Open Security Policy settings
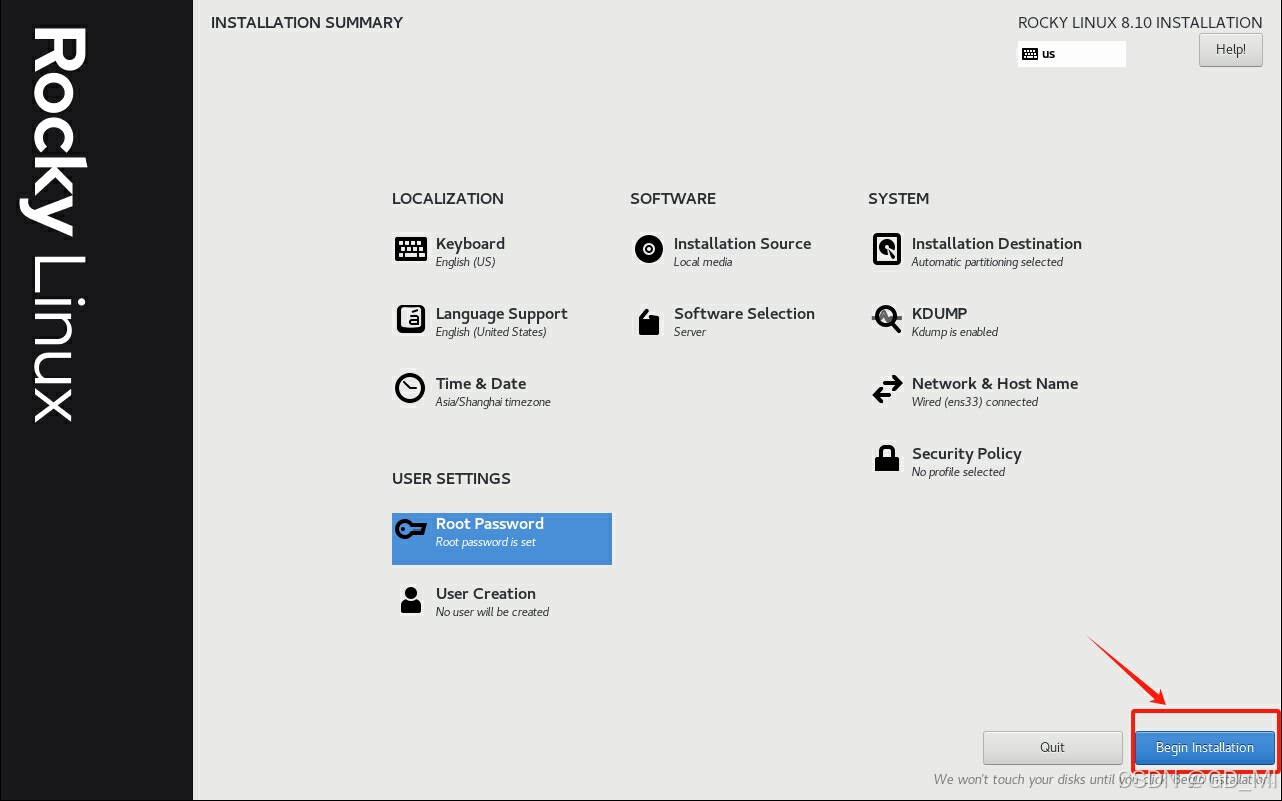 (x=966, y=454)
